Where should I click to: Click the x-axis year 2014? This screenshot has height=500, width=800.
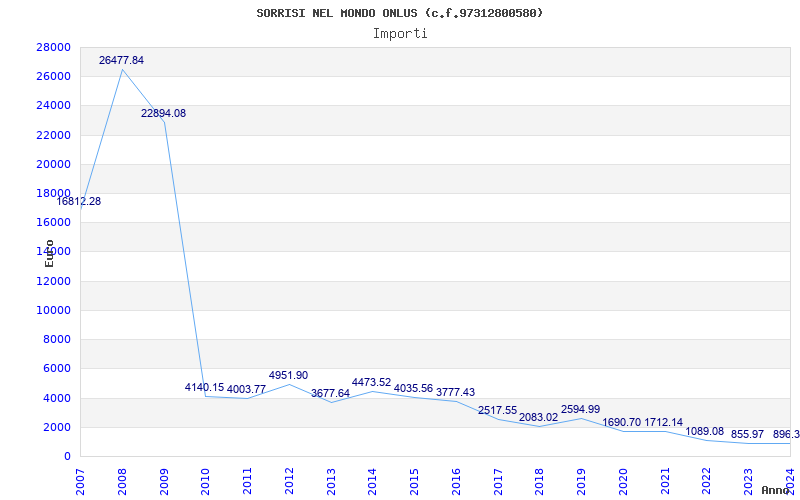pos(372,481)
